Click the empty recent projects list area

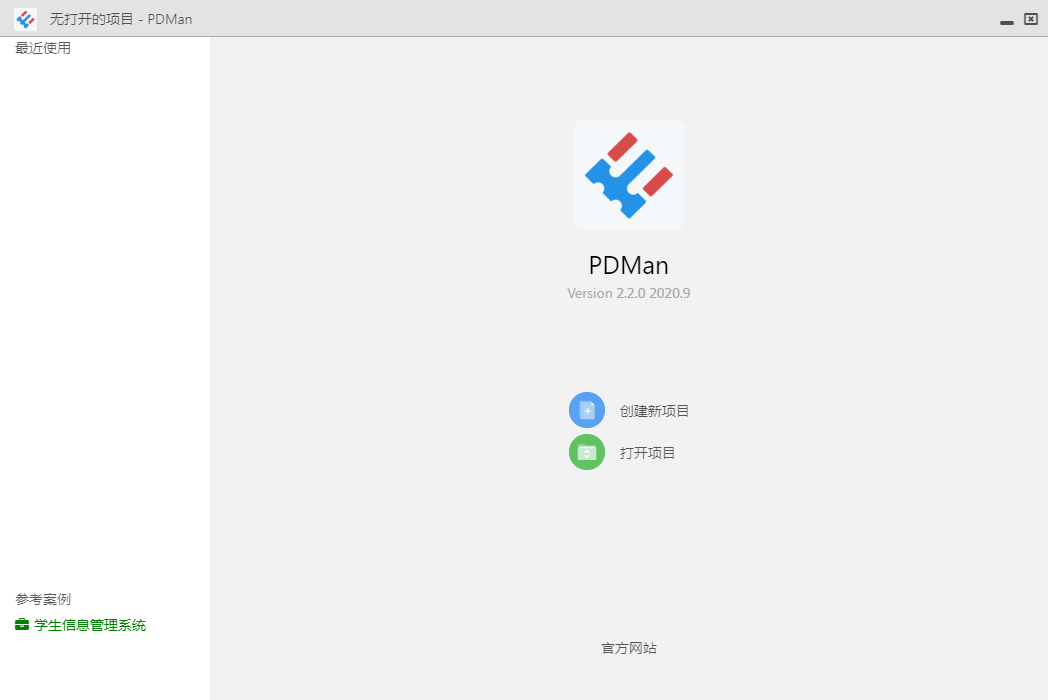105,321
